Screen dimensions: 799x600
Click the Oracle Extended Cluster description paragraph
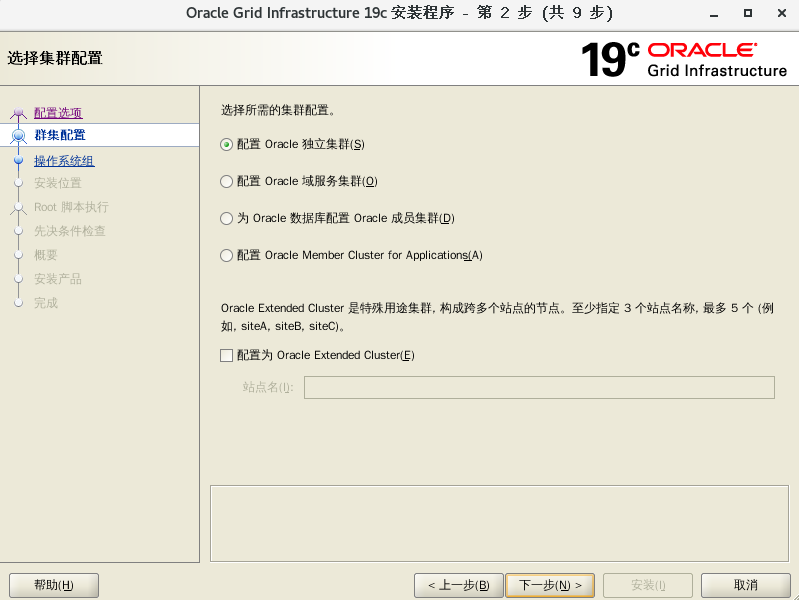click(497, 317)
